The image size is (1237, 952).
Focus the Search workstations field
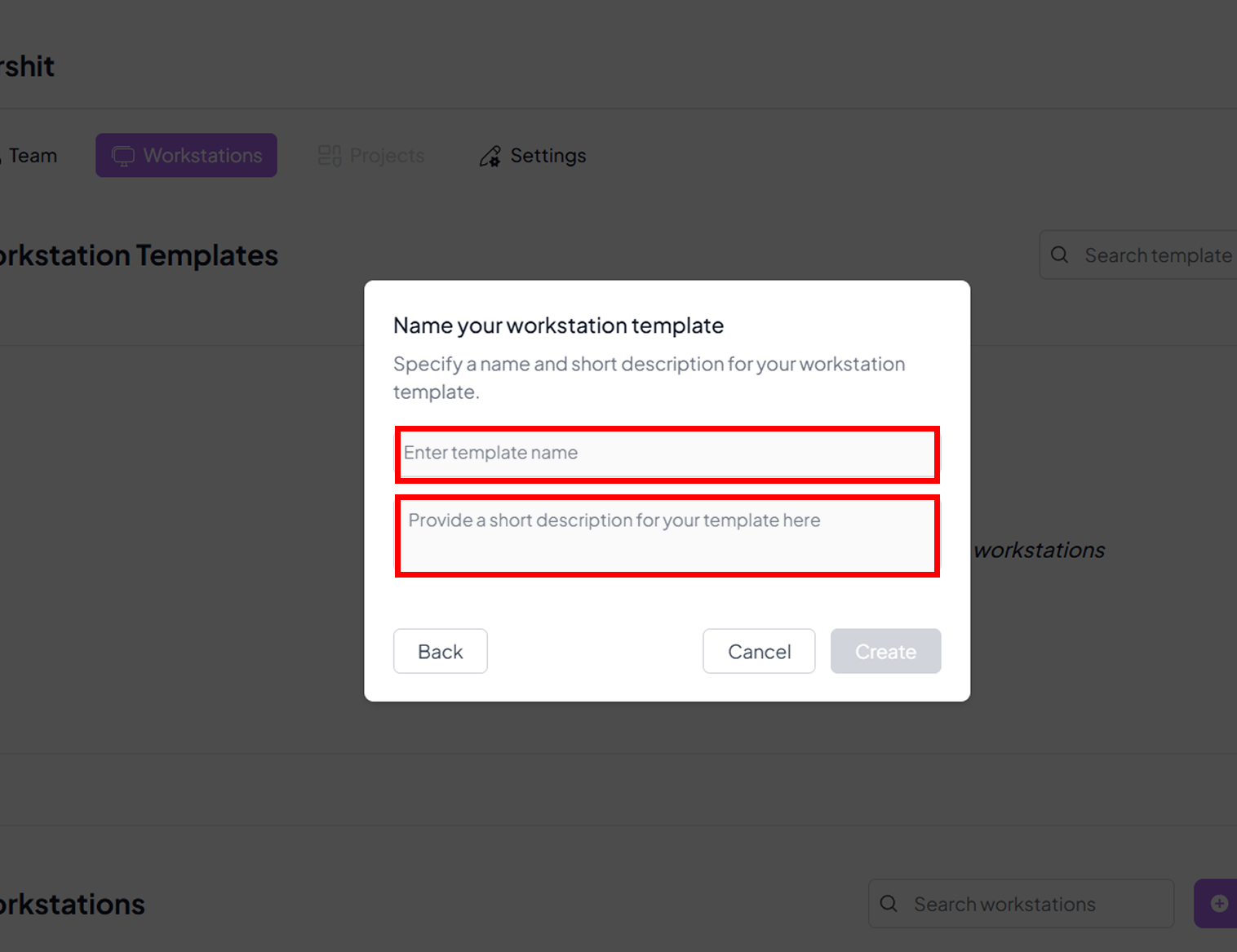[1036, 904]
